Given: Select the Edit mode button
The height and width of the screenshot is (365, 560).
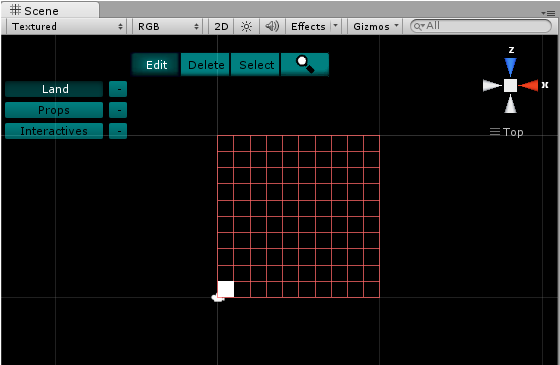Looking at the screenshot, I should click(x=156, y=65).
